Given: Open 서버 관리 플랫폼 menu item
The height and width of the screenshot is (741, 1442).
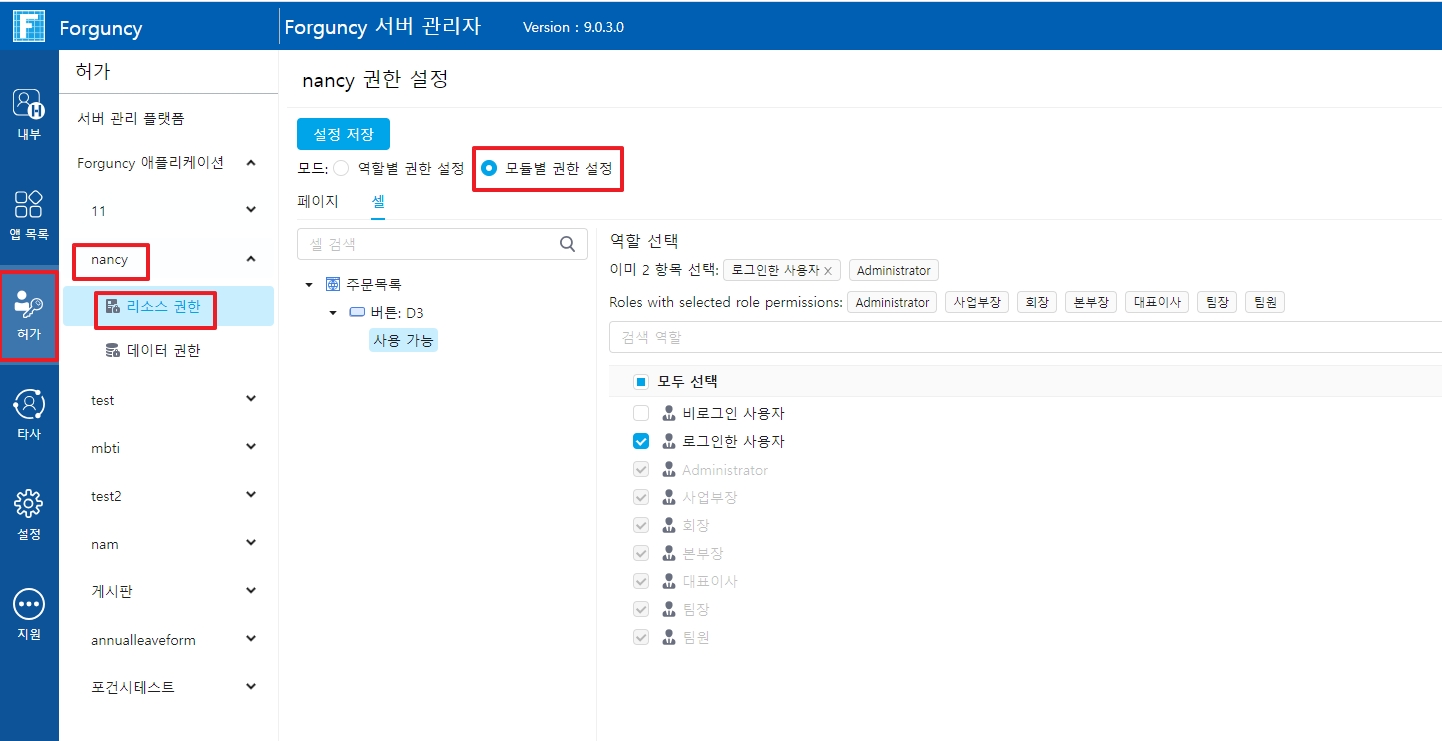Looking at the screenshot, I should click(131, 119).
